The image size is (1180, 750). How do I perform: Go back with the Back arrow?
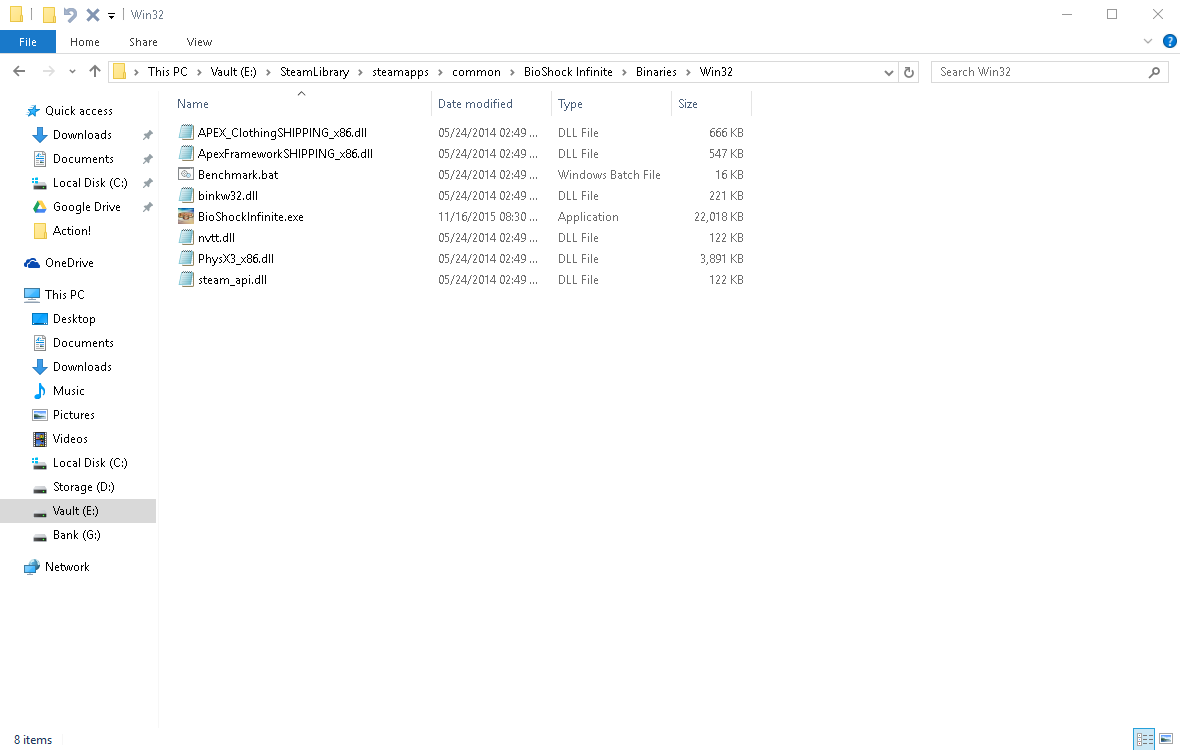pos(20,71)
